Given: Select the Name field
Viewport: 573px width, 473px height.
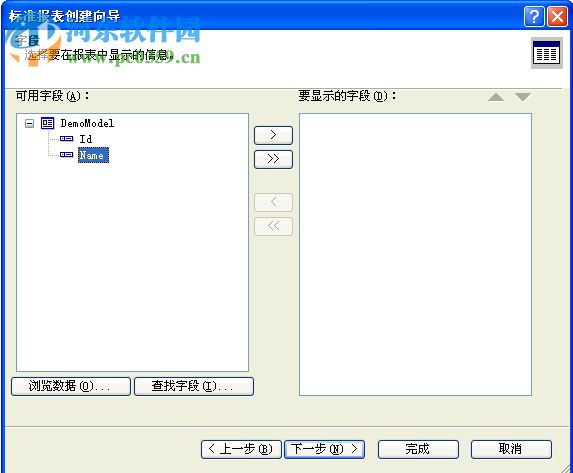Looking at the screenshot, I should click(x=94, y=155).
